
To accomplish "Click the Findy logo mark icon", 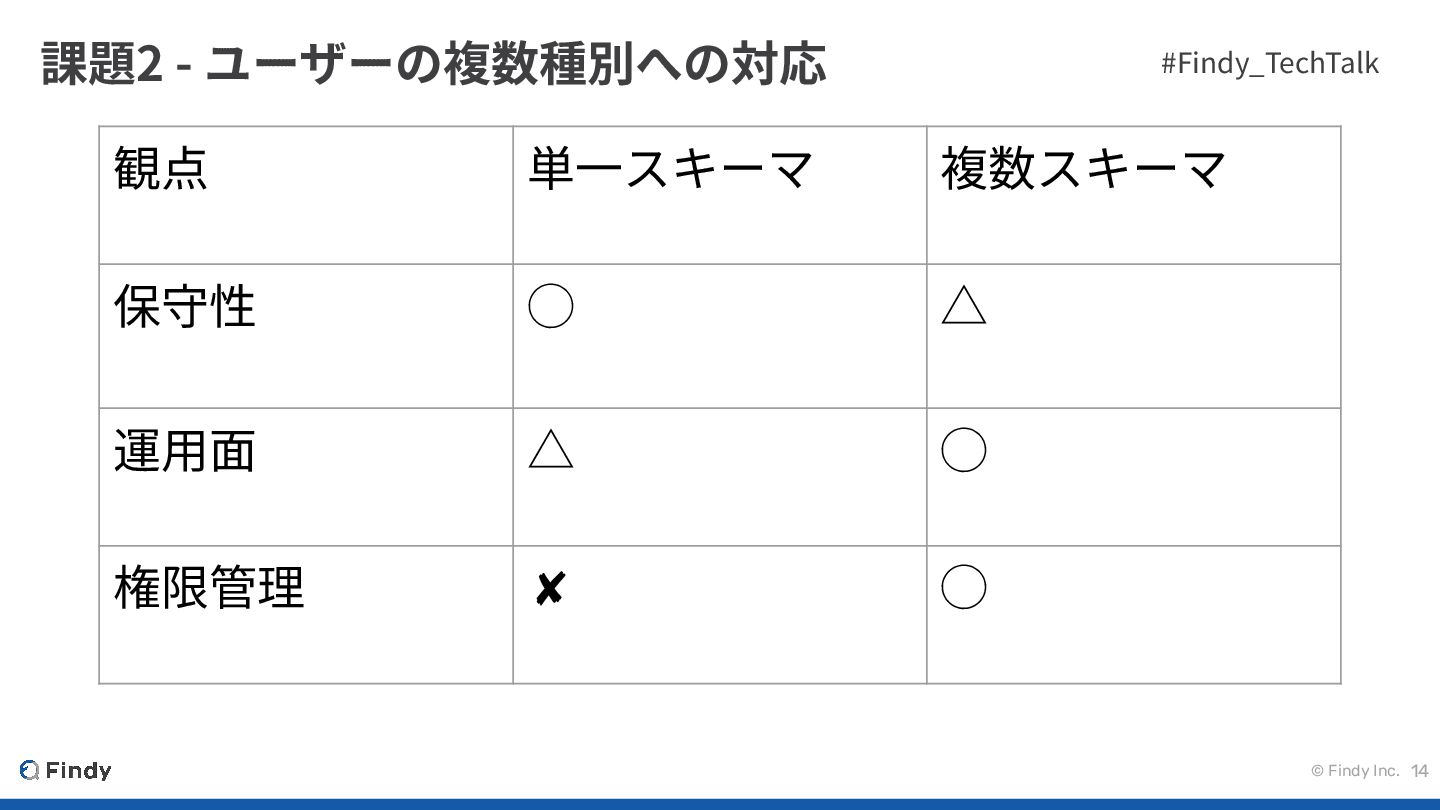I will [x=30, y=770].
